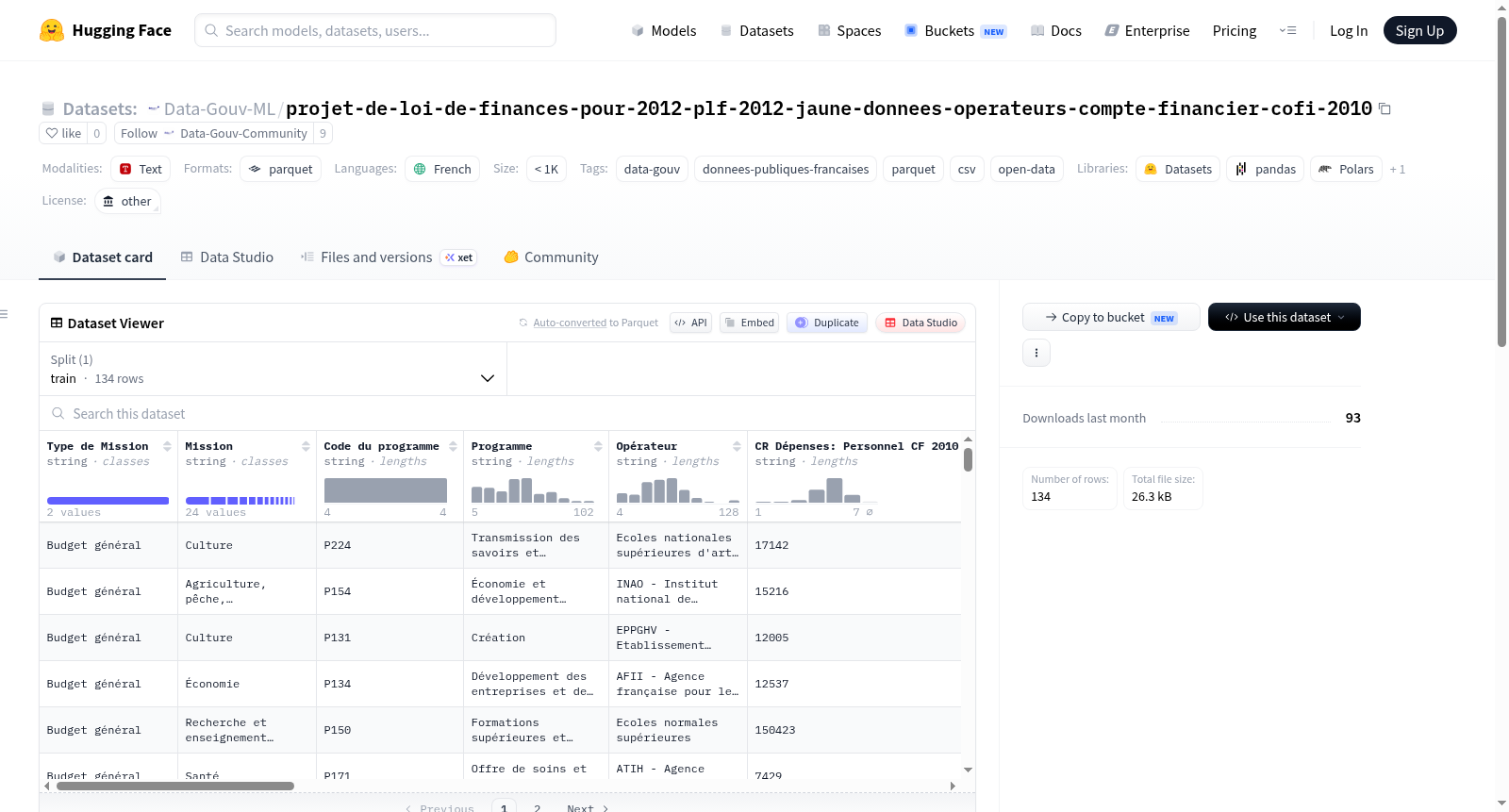
Task: Click the Embed button
Action: 750,323
